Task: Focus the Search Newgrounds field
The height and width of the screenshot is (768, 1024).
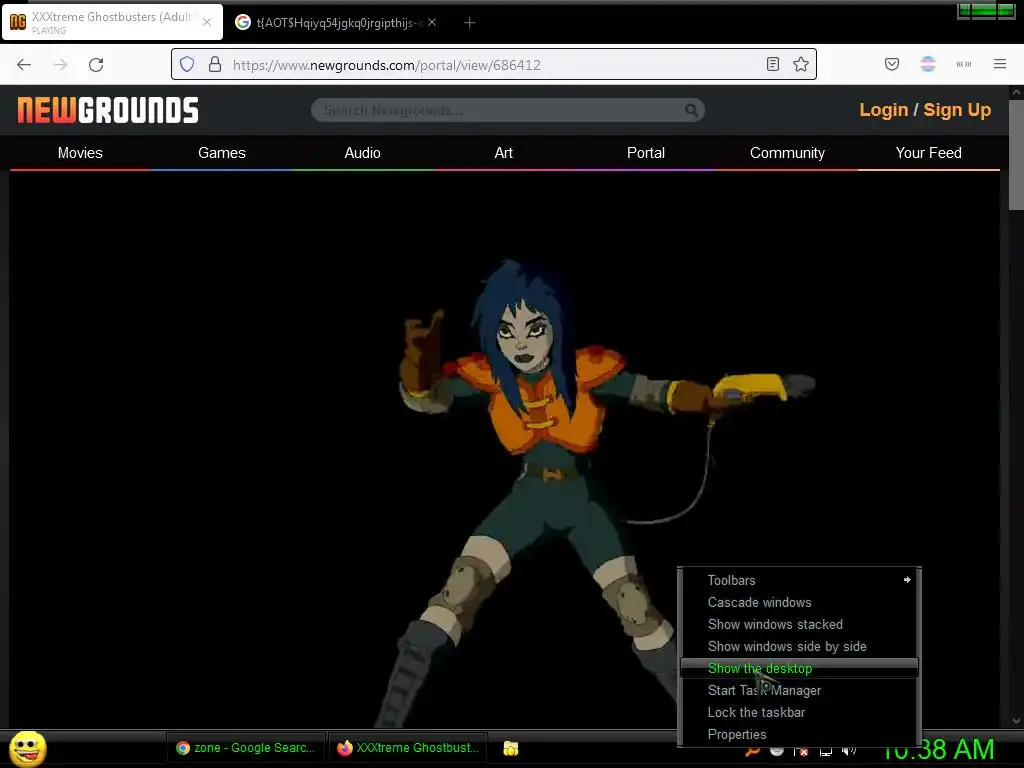Action: pos(507,110)
